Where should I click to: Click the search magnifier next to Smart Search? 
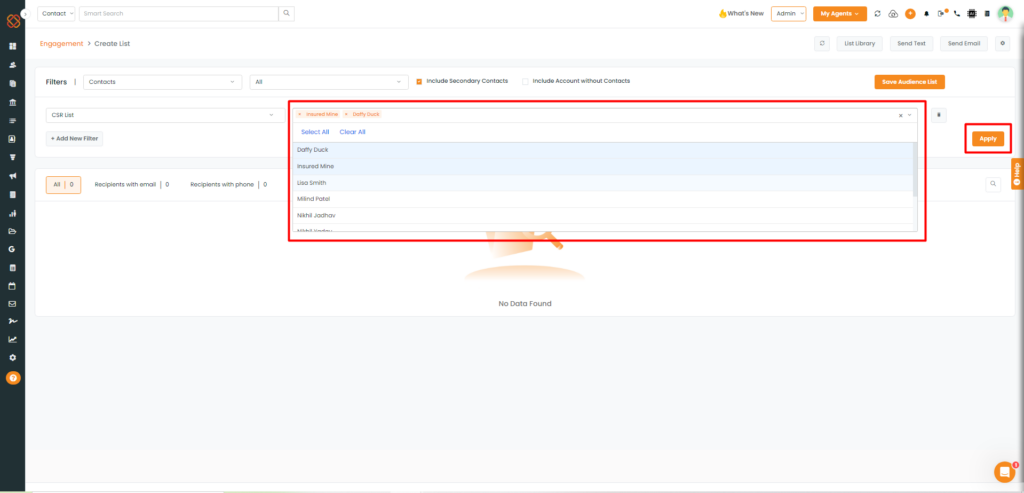[286, 13]
